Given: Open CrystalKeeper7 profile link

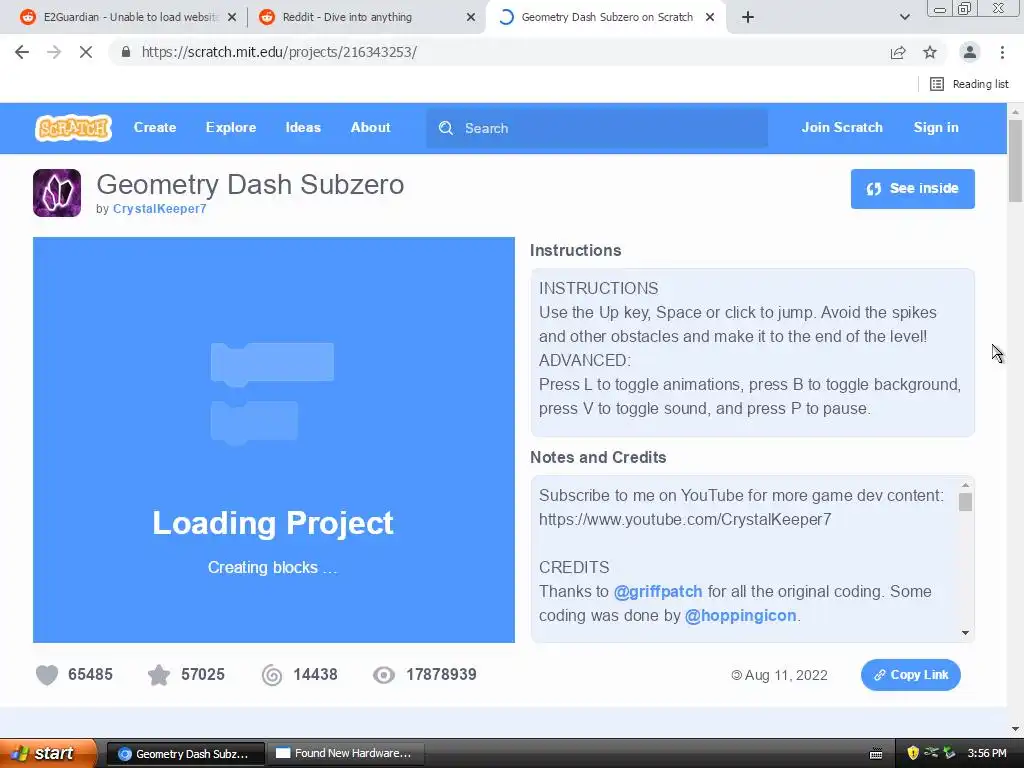Looking at the screenshot, I should pos(159,209).
